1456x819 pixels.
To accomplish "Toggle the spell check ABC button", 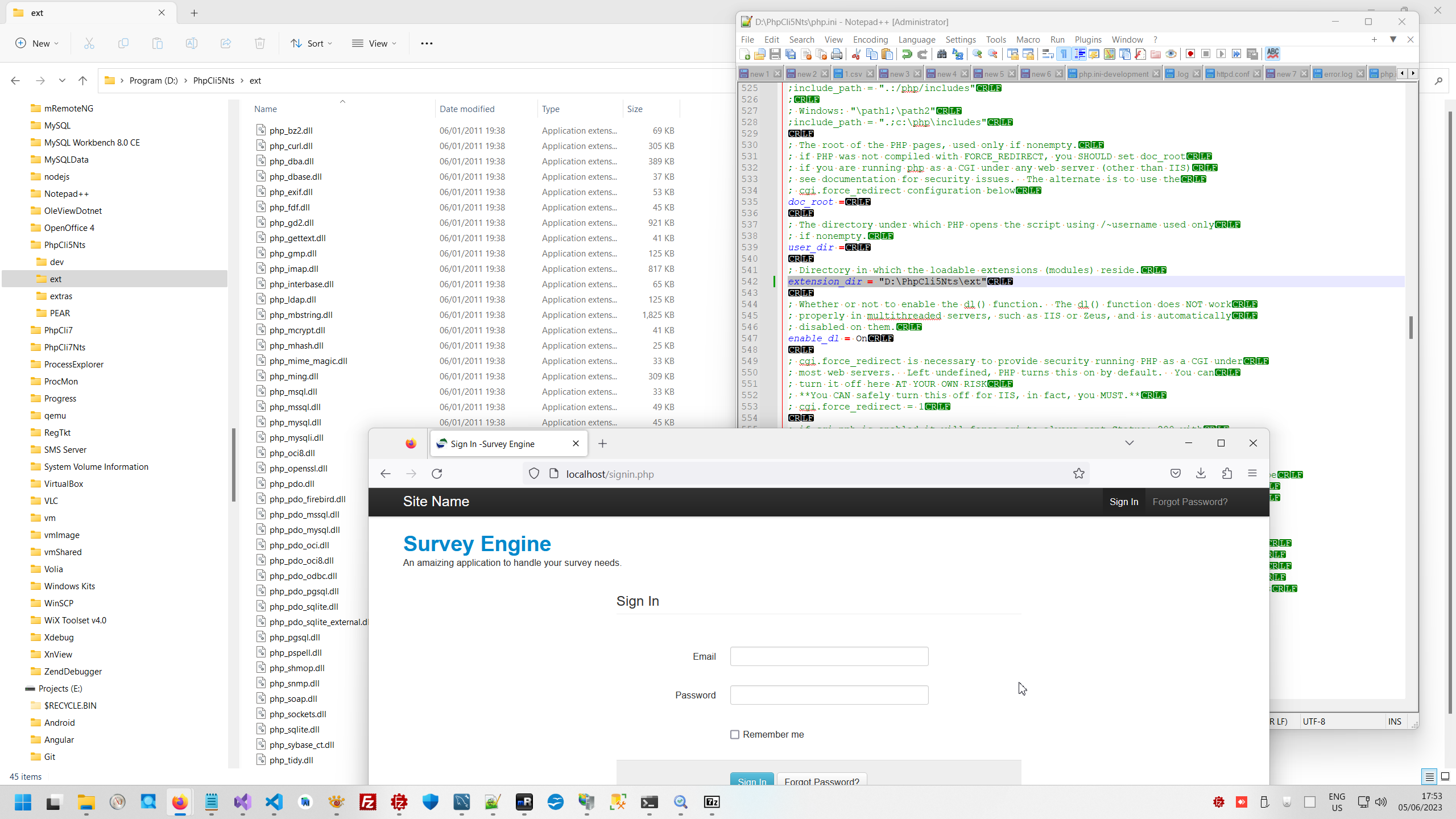I will [1273, 53].
